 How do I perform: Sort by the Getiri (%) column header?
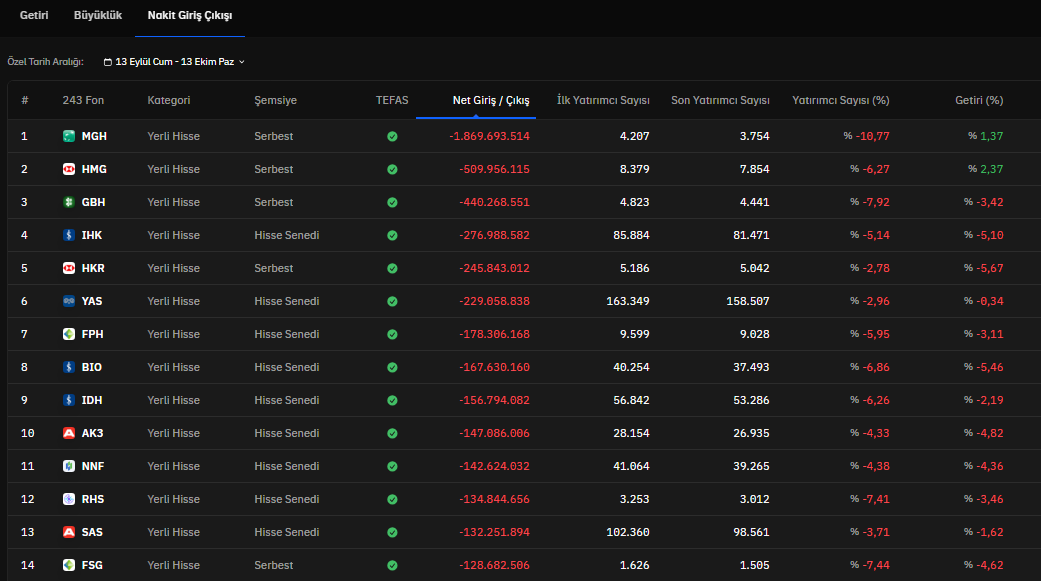979,100
